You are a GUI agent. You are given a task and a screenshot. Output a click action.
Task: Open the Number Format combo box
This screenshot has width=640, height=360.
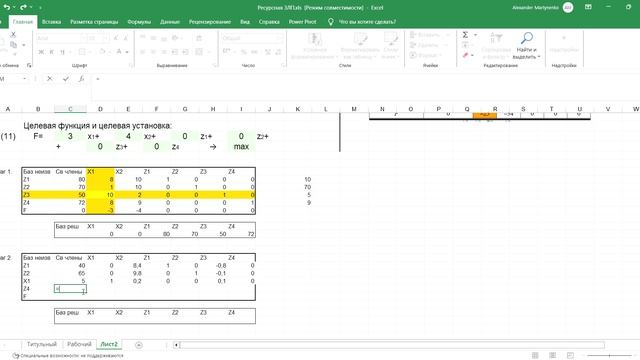click(x=252, y=38)
